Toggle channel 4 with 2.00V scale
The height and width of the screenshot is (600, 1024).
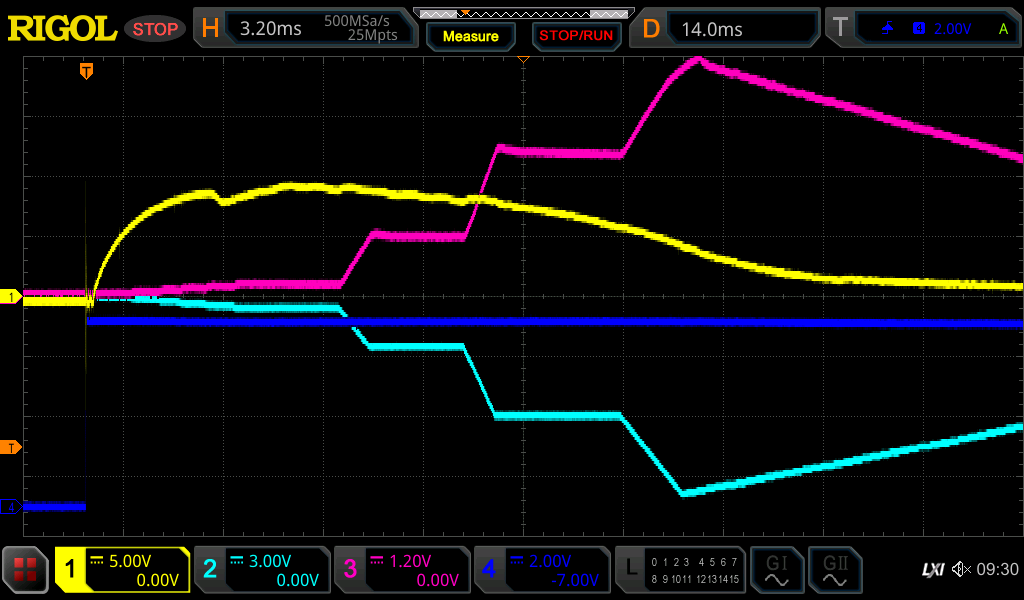542,570
